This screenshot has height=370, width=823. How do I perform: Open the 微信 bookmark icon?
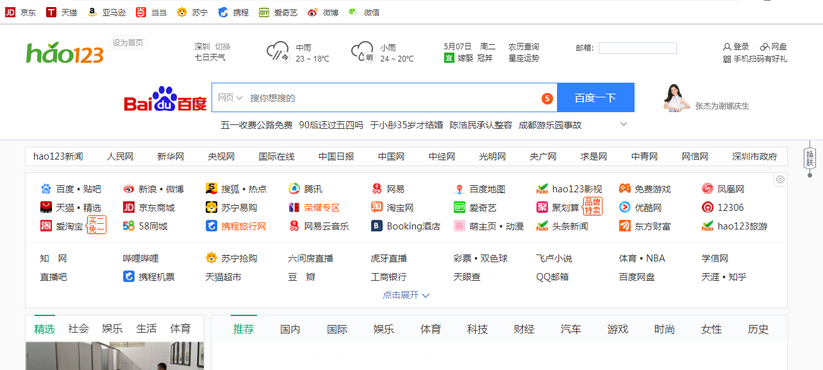point(354,12)
